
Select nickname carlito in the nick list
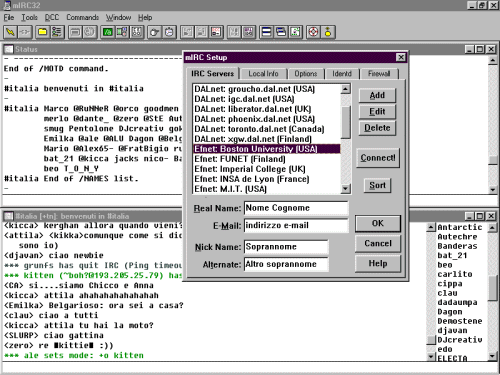pos(455,274)
